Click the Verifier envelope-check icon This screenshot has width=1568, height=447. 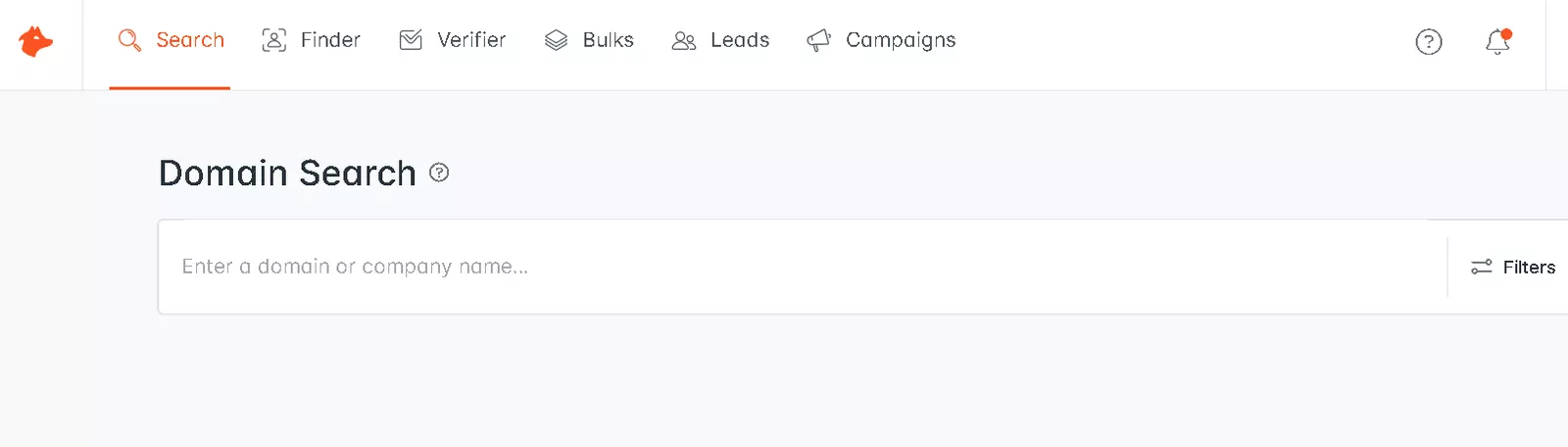click(411, 40)
